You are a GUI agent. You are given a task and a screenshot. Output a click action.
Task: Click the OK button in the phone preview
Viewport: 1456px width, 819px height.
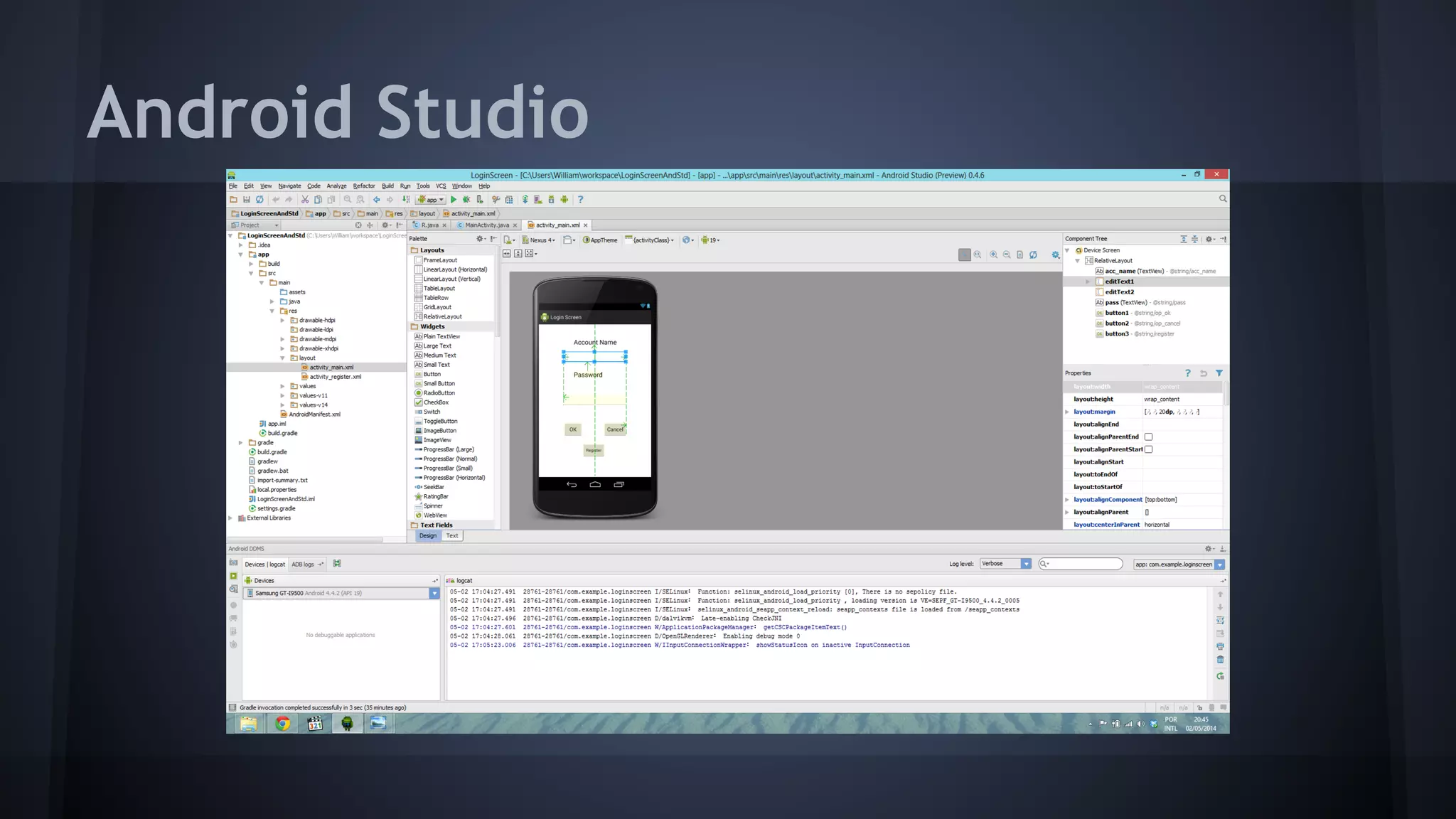573,429
